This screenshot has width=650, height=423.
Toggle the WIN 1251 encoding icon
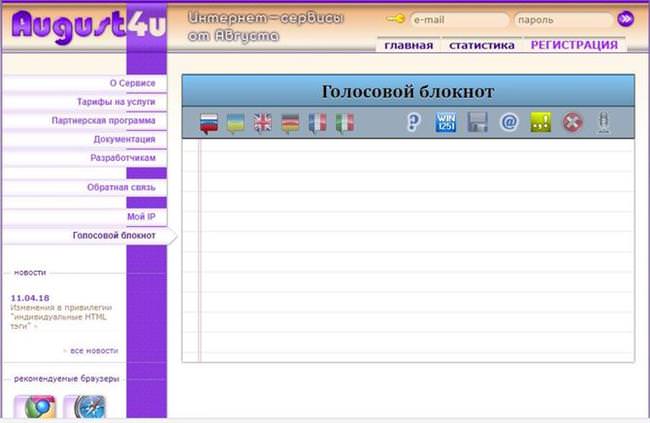446,122
